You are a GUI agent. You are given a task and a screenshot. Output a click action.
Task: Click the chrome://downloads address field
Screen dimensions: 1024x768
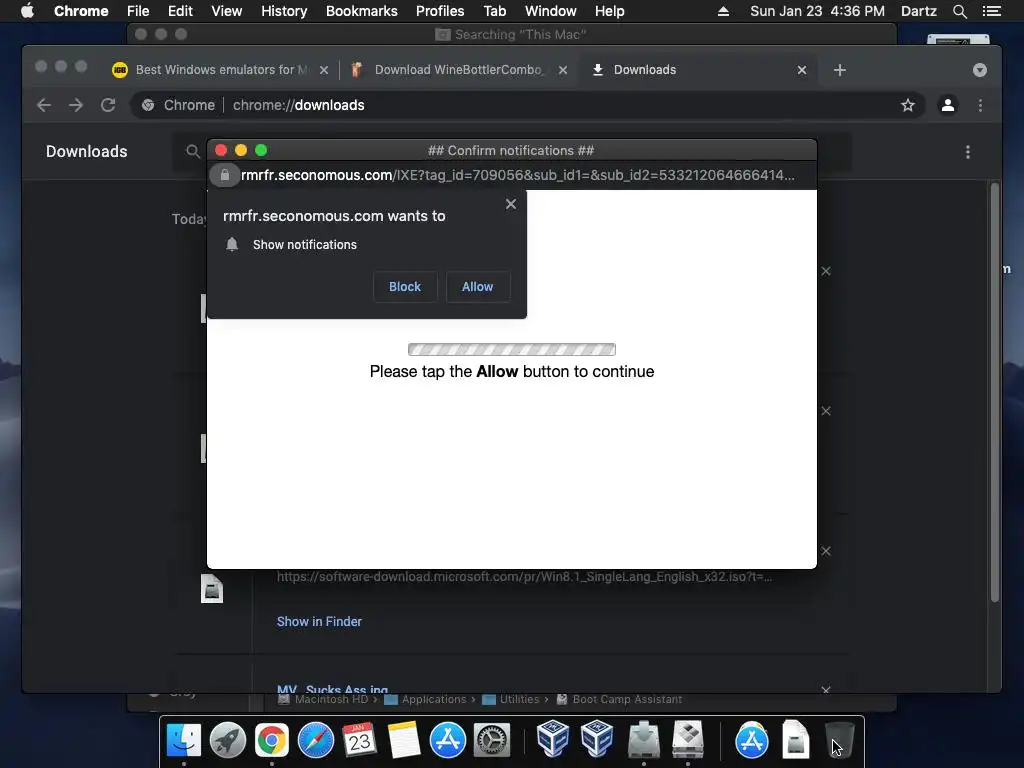(x=528, y=105)
